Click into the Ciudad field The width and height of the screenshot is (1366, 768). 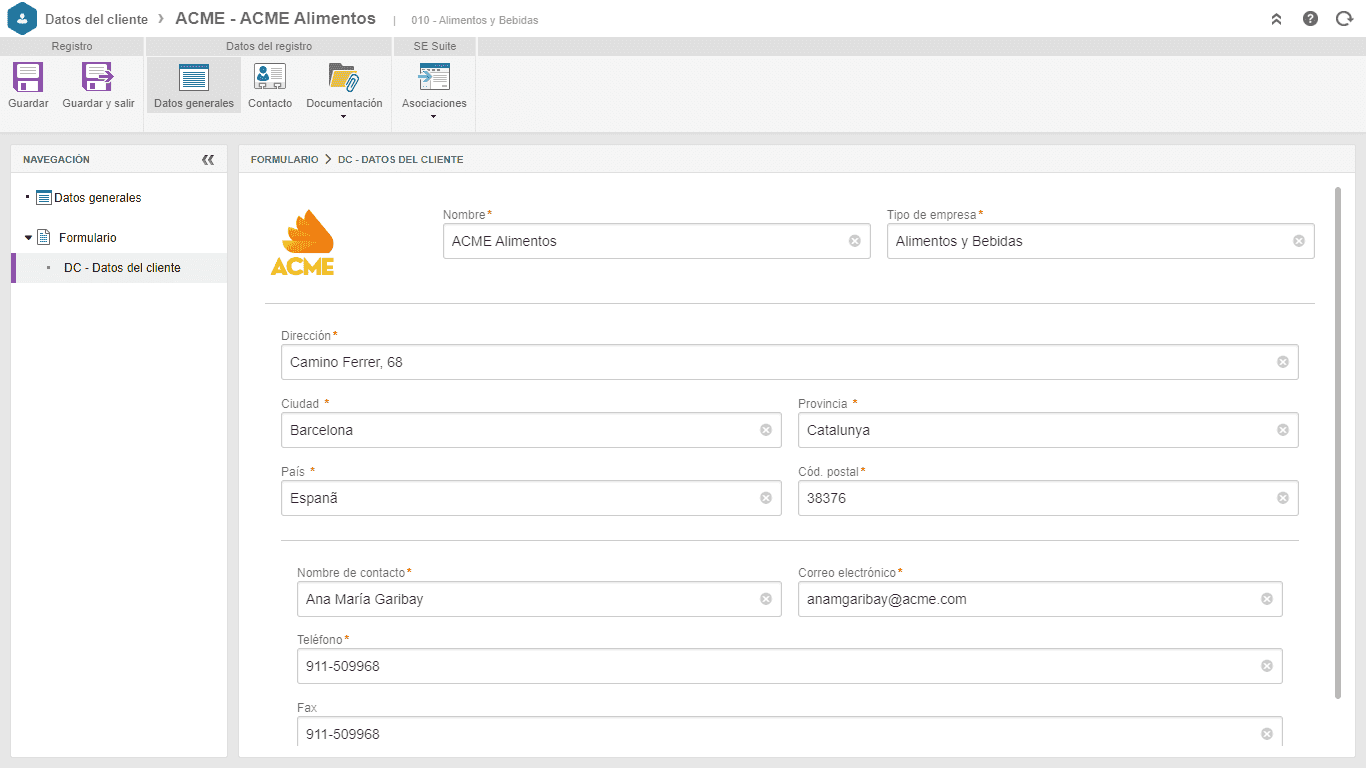click(x=531, y=430)
